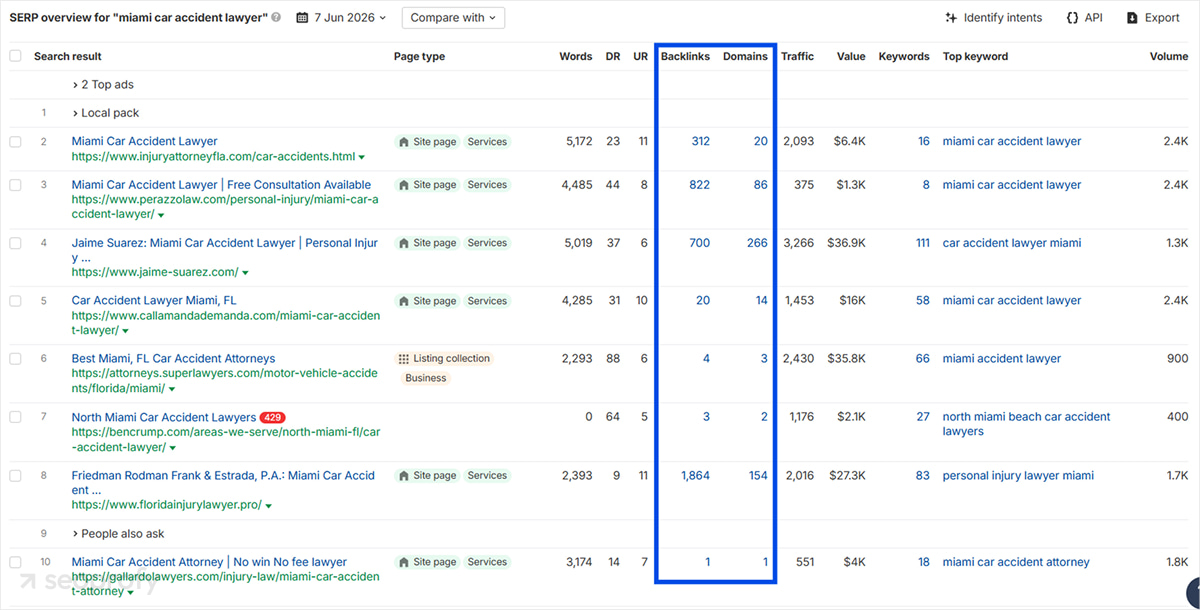Screen dimensions: 1200x610
Task: Click the 66 keywords value
Action: pos(922,359)
